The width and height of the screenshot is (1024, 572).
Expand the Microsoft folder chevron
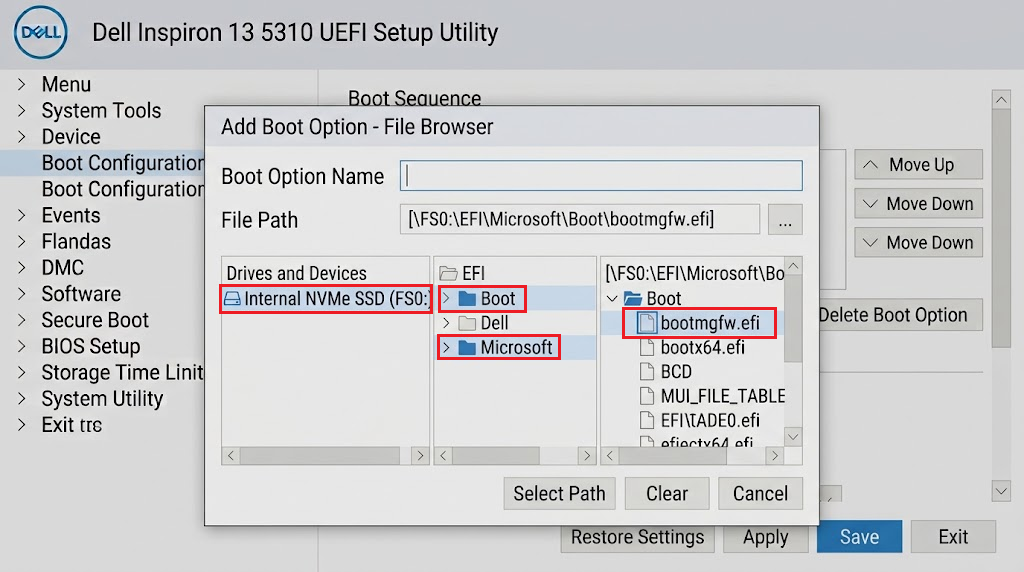(x=446, y=347)
